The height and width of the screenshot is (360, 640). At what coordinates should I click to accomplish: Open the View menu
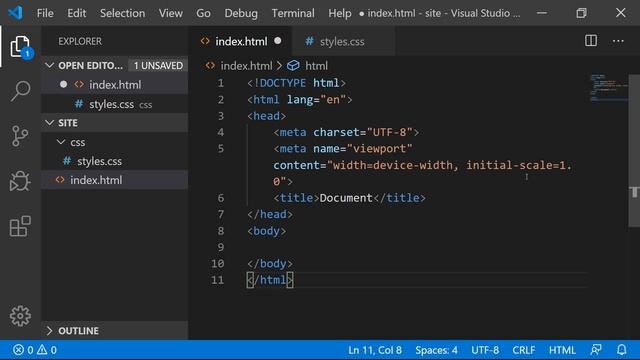click(x=171, y=13)
